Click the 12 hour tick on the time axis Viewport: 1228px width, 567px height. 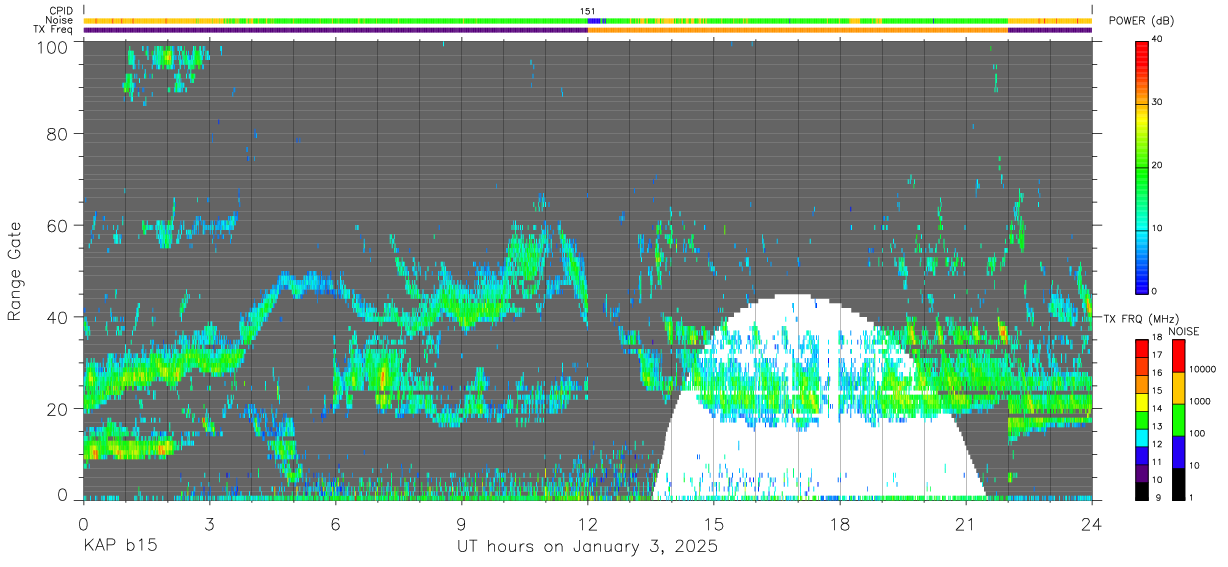click(588, 523)
